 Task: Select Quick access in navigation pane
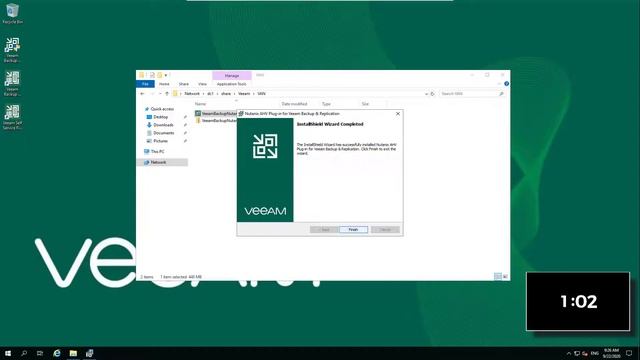pos(162,109)
